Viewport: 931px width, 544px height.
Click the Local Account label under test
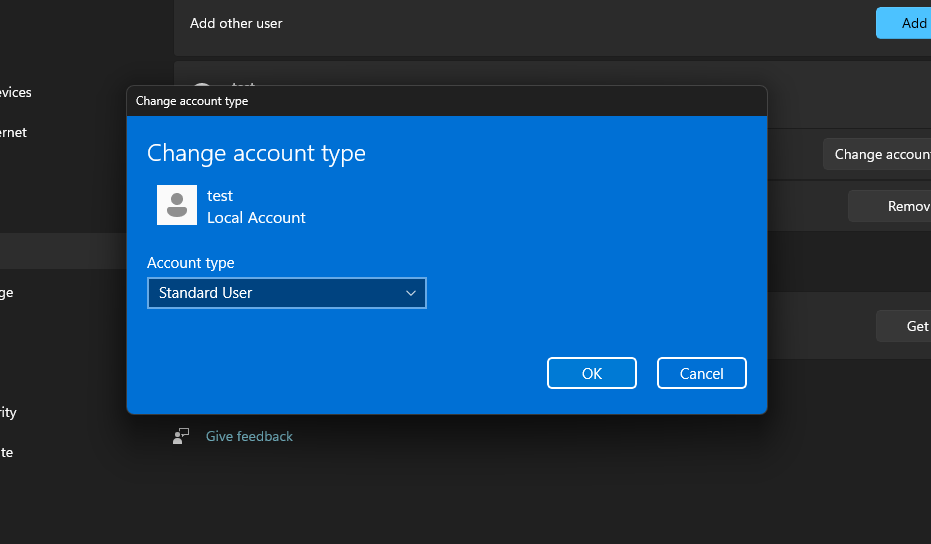click(x=256, y=217)
